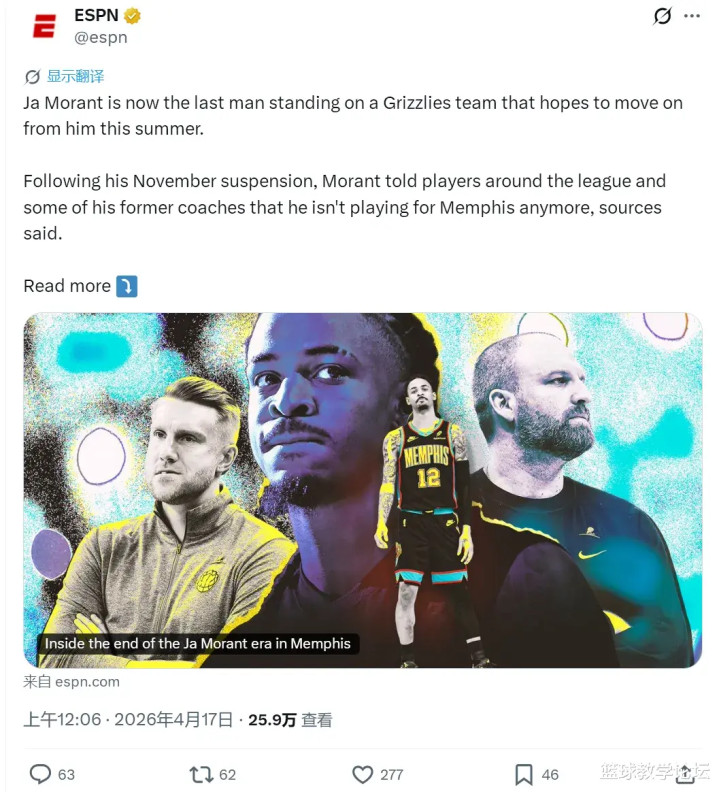Click the 显示翻译 show translation link

[75, 76]
